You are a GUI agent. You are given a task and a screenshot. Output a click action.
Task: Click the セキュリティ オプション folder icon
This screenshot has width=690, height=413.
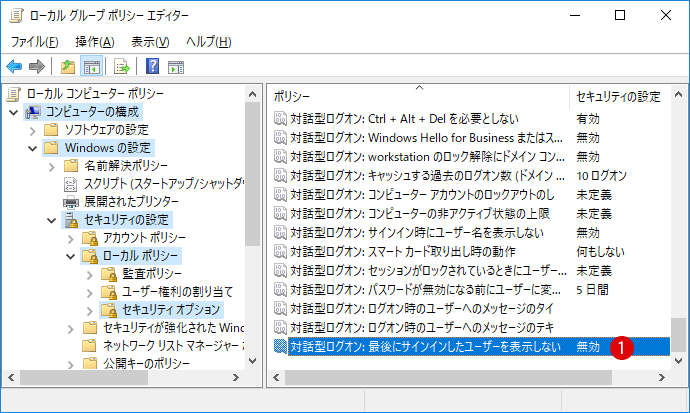[109, 310]
